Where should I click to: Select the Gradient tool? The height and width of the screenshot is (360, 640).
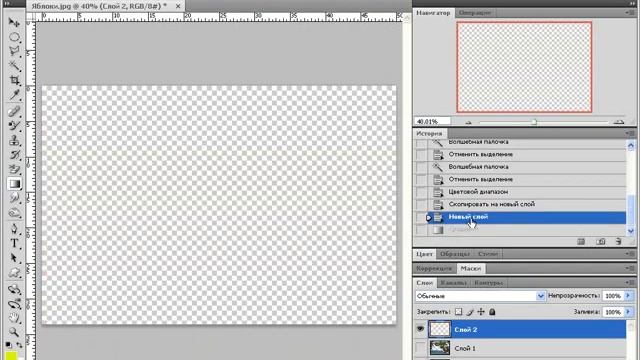pos(14,184)
